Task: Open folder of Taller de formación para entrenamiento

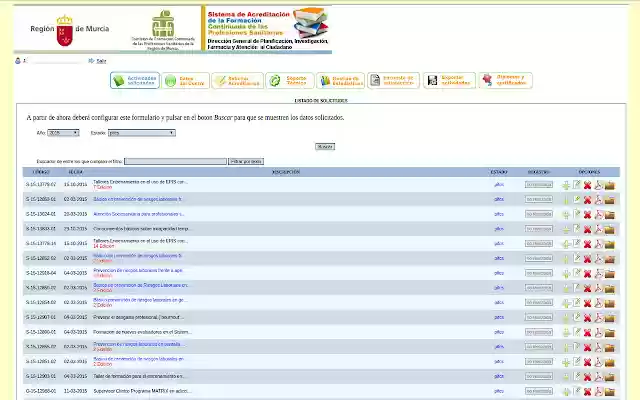Action: pos(609,377)
